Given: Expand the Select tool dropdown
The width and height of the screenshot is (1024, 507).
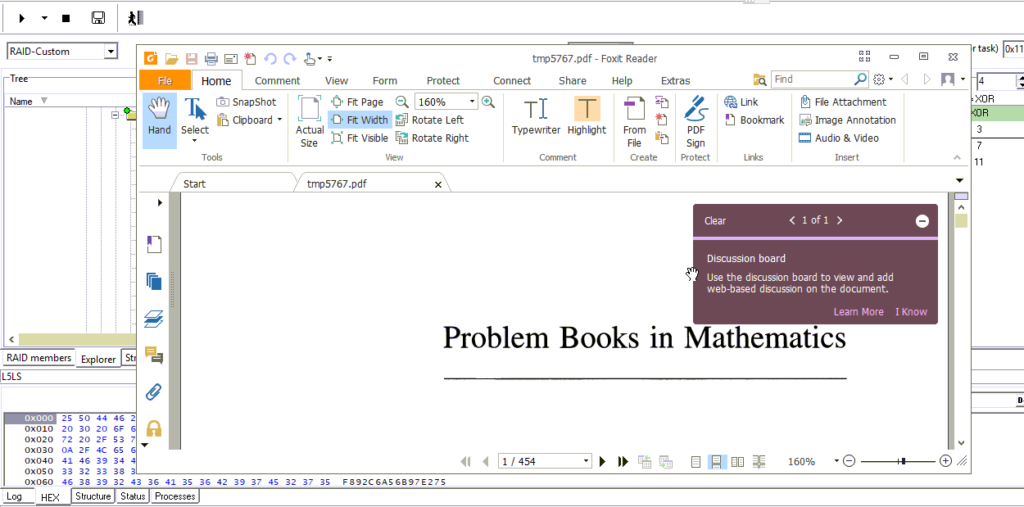Looking at the screenshot, I should tap(195, 140).
